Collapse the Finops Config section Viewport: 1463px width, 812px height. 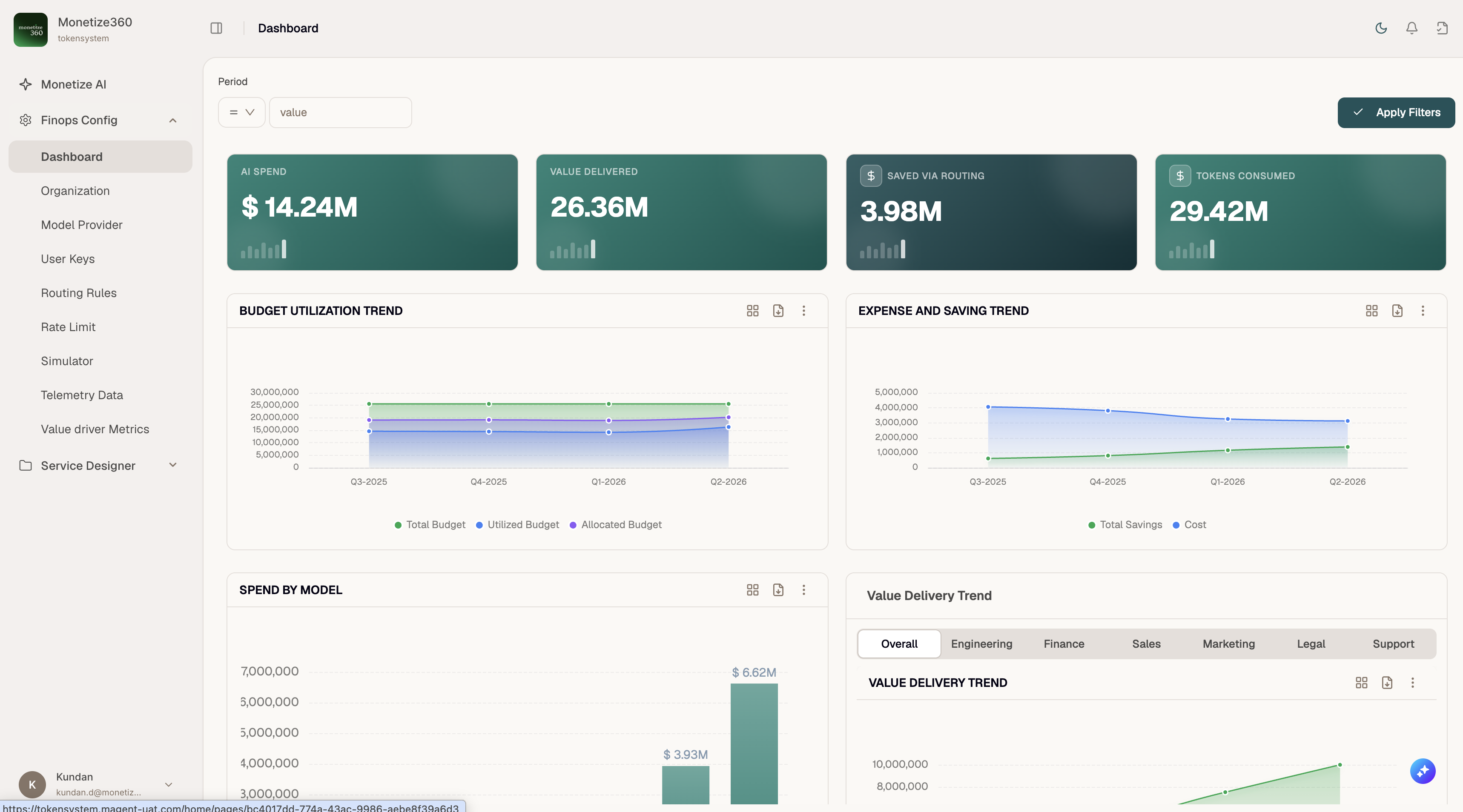(172, 120)
